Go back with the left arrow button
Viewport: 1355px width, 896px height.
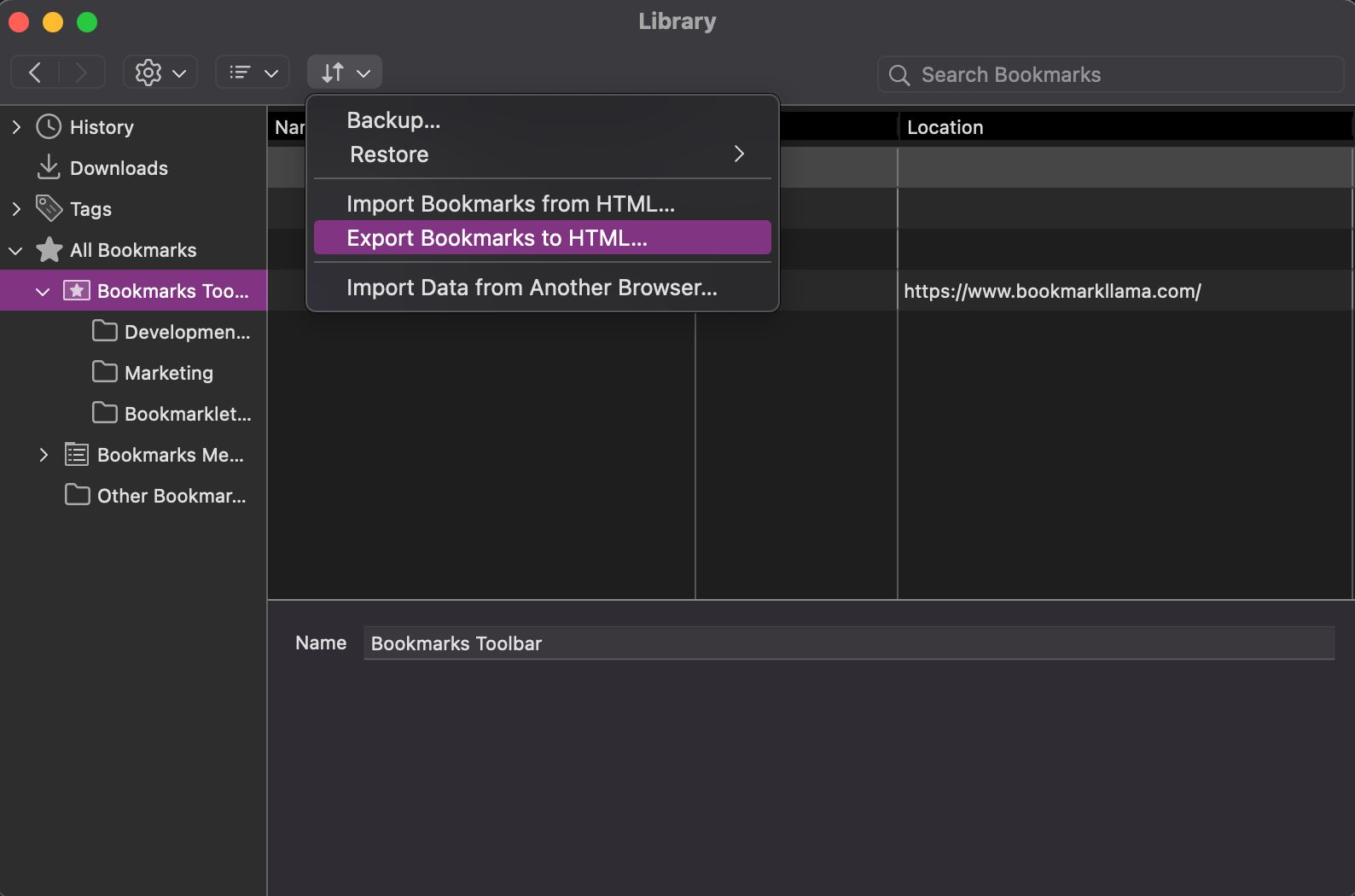pyautogui.click(x=34, y=73)
